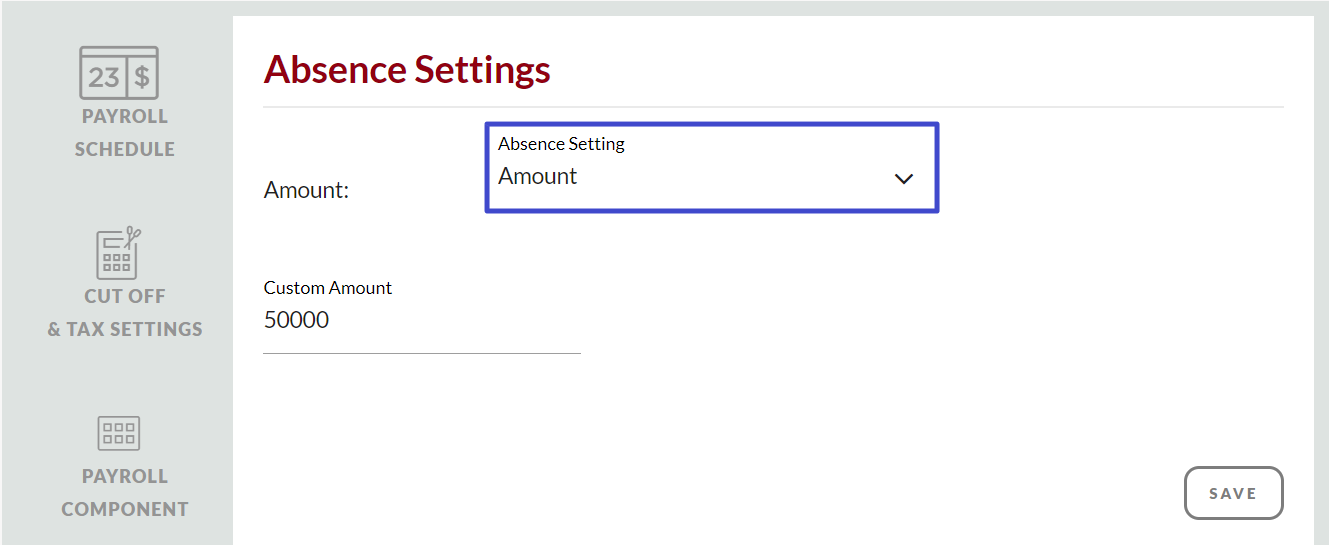Click the underline beneath Custom Amount field
Image resolution: width=1329 pixels, height=545 pixels.
(421, 352)
